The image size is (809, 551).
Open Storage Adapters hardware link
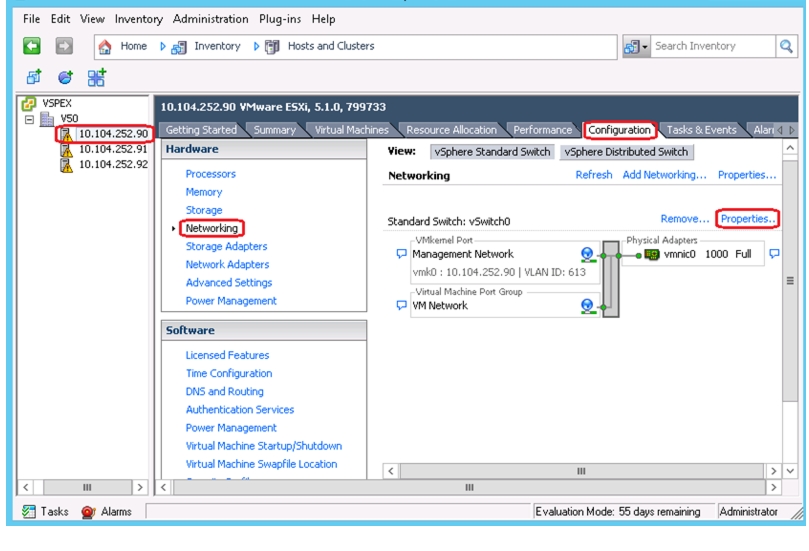[x=226, y=247]
